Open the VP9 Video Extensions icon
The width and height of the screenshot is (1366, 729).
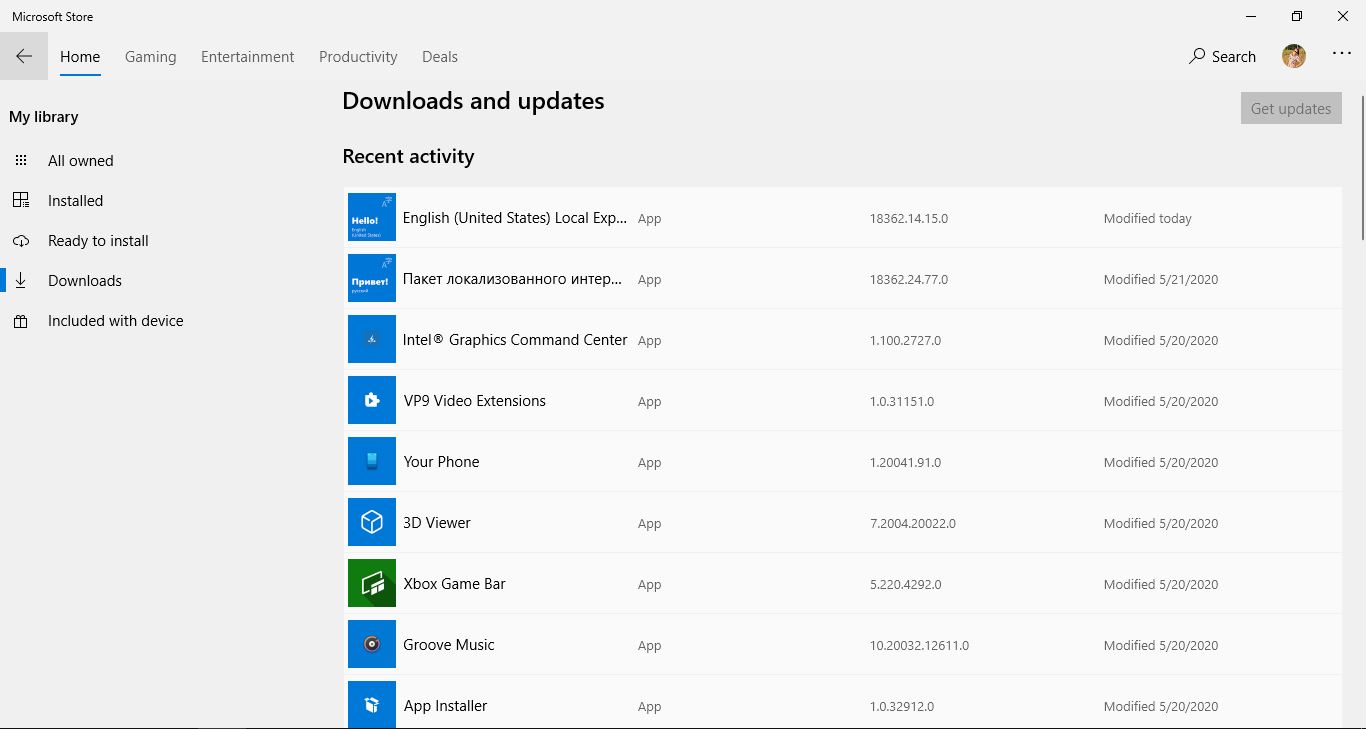[x=372, y=401]
